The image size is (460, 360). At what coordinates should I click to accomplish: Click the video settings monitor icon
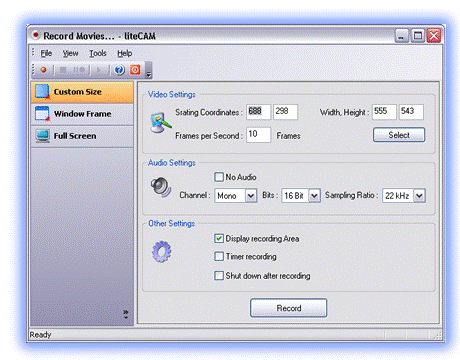point(161,123)
